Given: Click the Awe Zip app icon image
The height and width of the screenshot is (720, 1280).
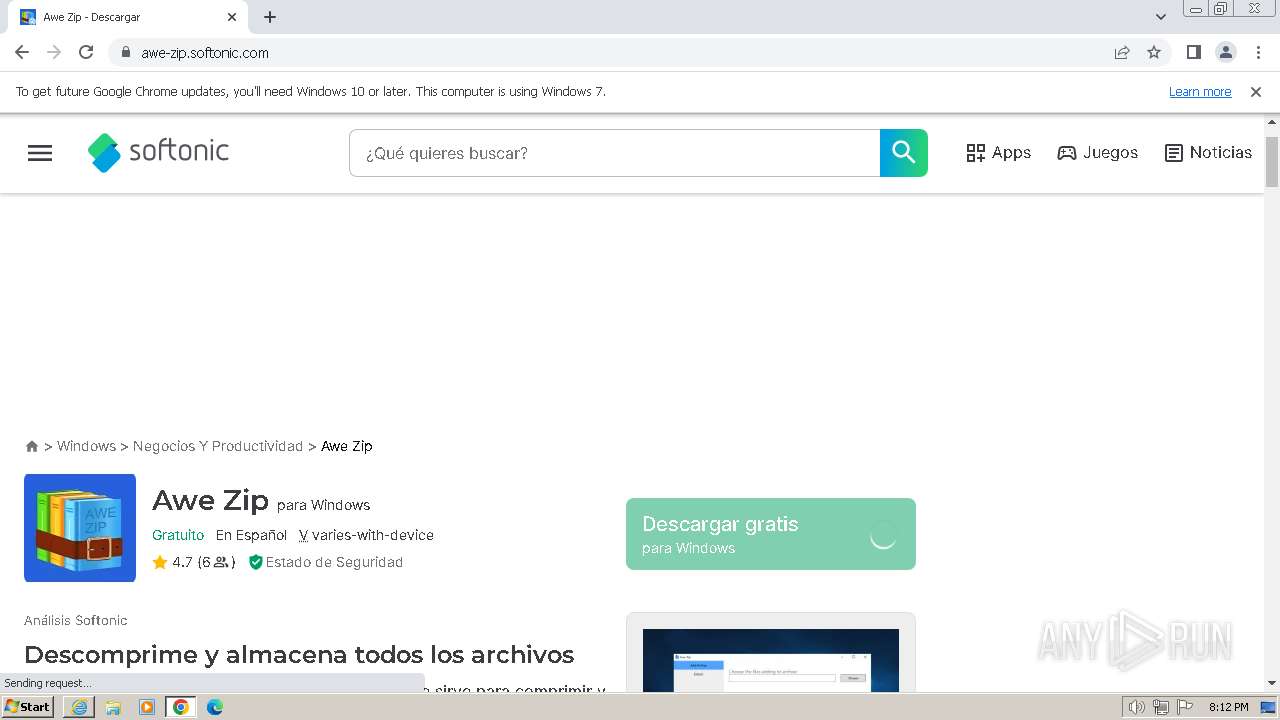Looking at the screenshot, I should coord(80,528).
